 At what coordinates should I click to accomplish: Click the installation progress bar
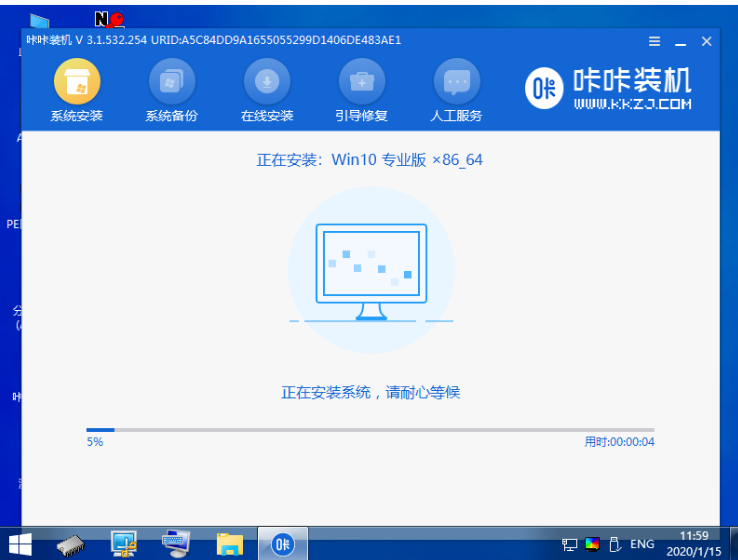(x=370, y=429)
